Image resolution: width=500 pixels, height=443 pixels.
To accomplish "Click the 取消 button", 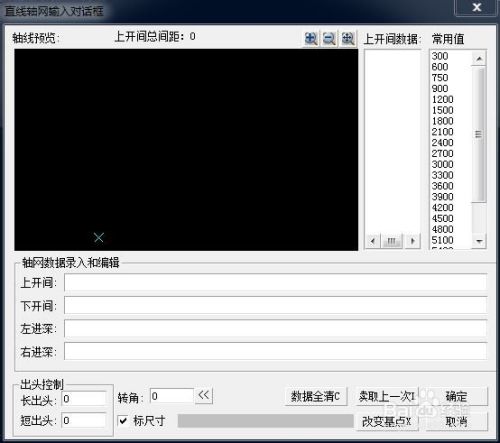I will [x=456, y=422].
